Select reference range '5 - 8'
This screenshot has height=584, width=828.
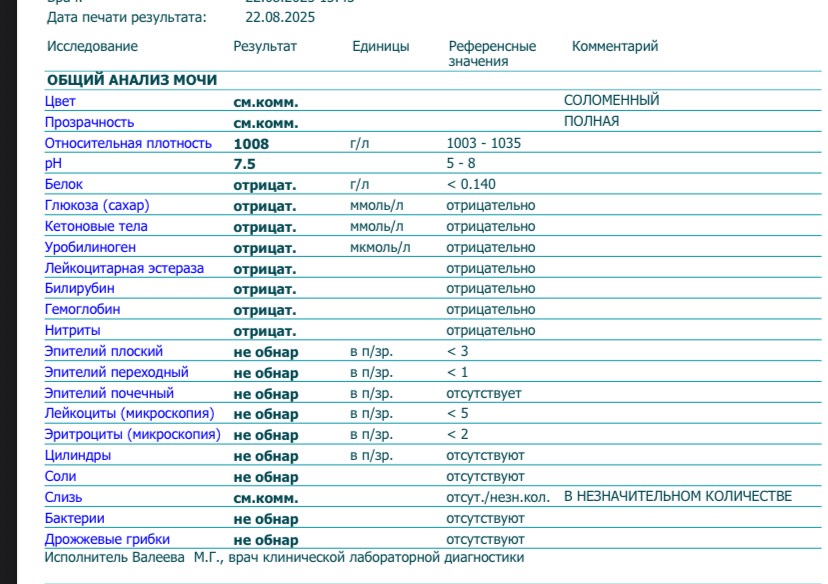461,164
